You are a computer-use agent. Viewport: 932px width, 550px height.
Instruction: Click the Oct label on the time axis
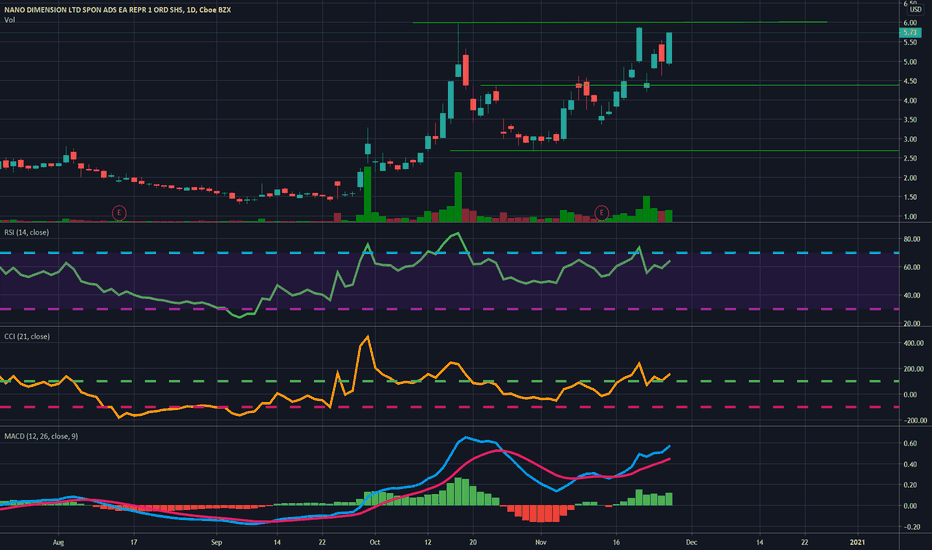coord(374,542)
